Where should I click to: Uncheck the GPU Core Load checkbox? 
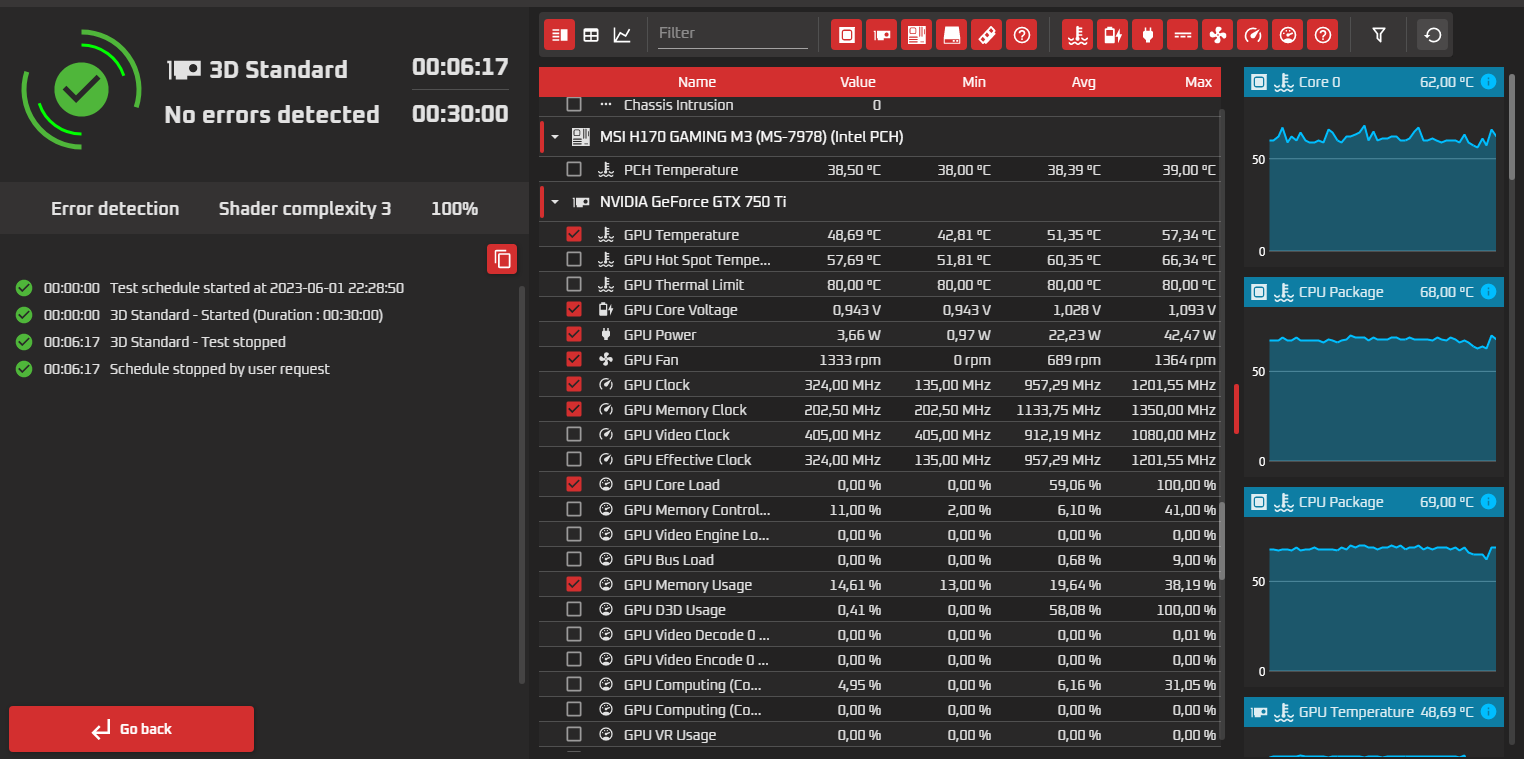(x=574, y=485)
